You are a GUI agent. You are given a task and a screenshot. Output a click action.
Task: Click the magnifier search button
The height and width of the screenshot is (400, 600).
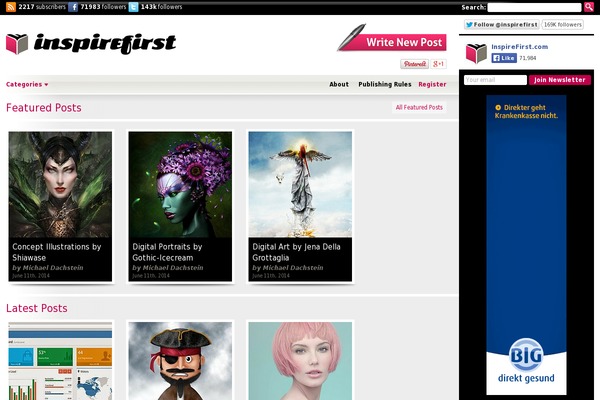(589, 7)
